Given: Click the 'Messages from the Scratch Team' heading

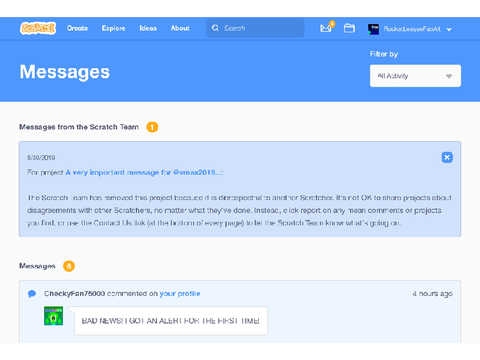Looking at the screenshot, I should pyautogui.click(x=79, y=127).
